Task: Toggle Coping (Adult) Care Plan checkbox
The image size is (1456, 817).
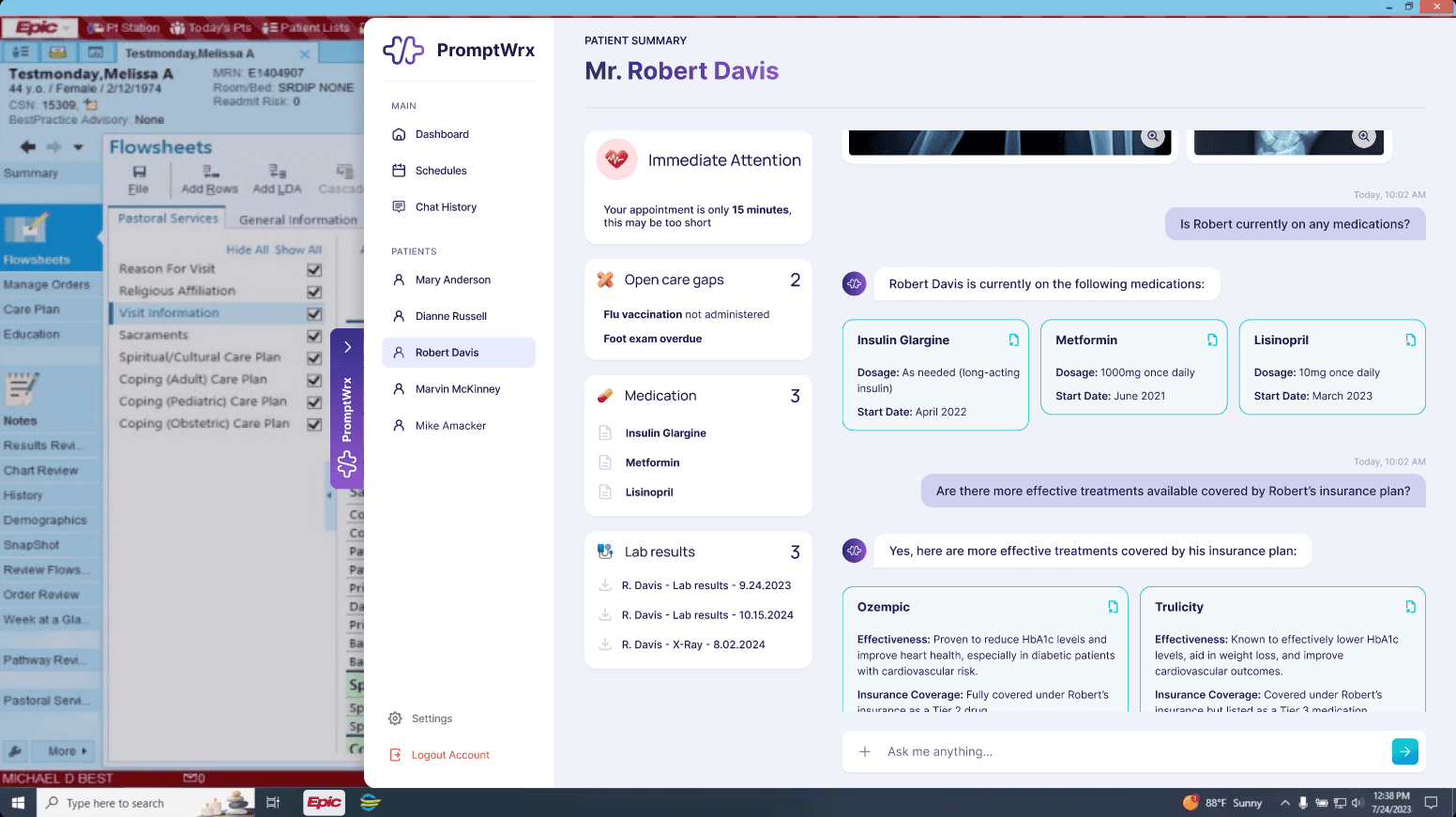Action: 314,380
